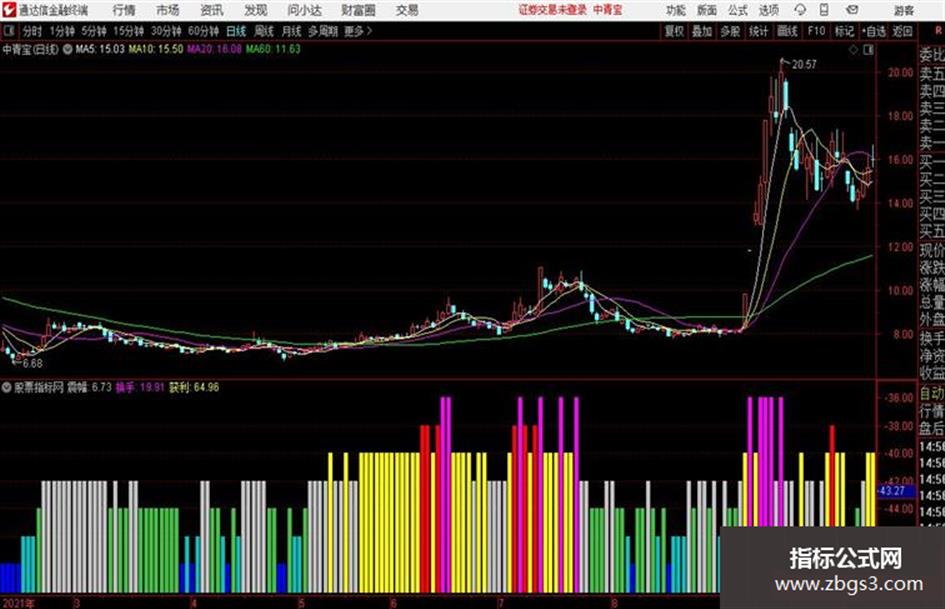Click the red R icon at top right

(938, 31)
